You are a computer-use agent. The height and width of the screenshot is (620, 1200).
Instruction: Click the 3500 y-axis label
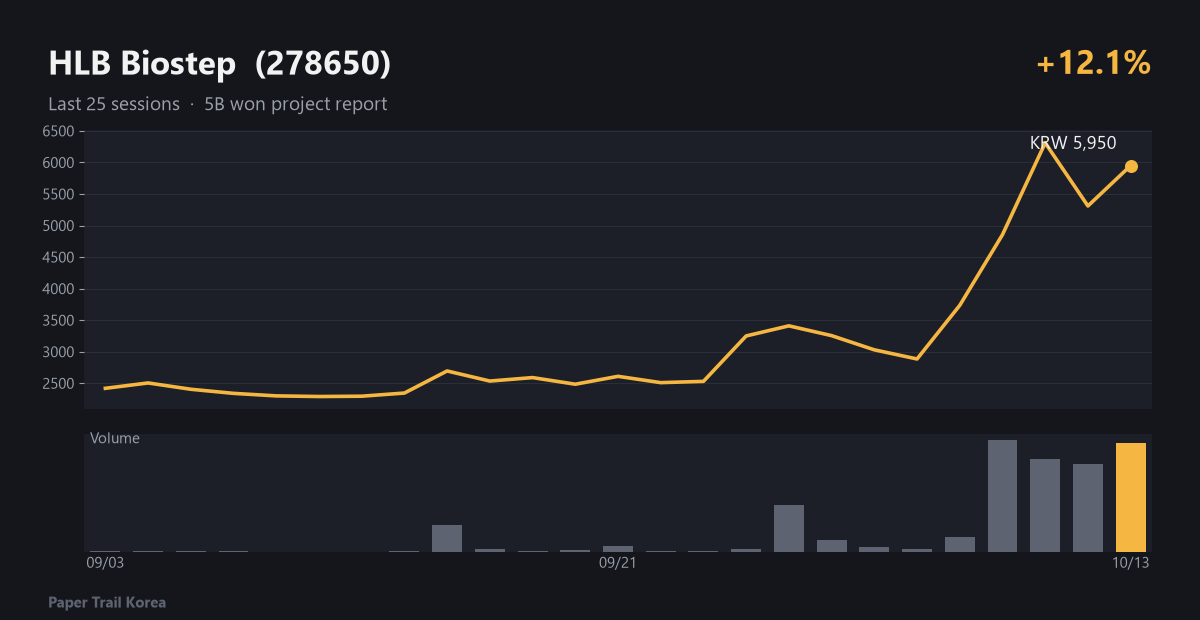(59, 321)
